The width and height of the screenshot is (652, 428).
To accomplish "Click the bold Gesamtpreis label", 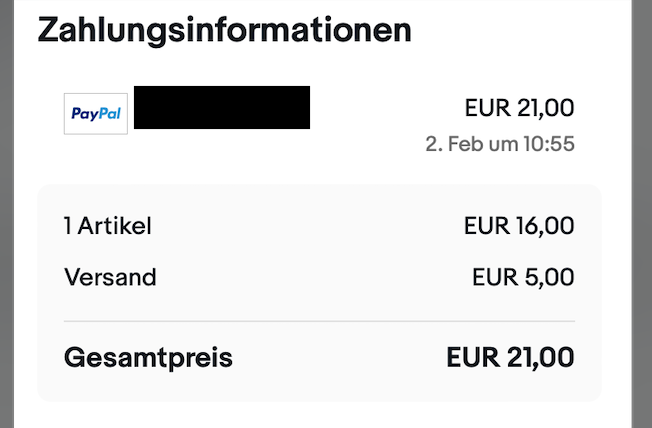I will coord(148,357).
